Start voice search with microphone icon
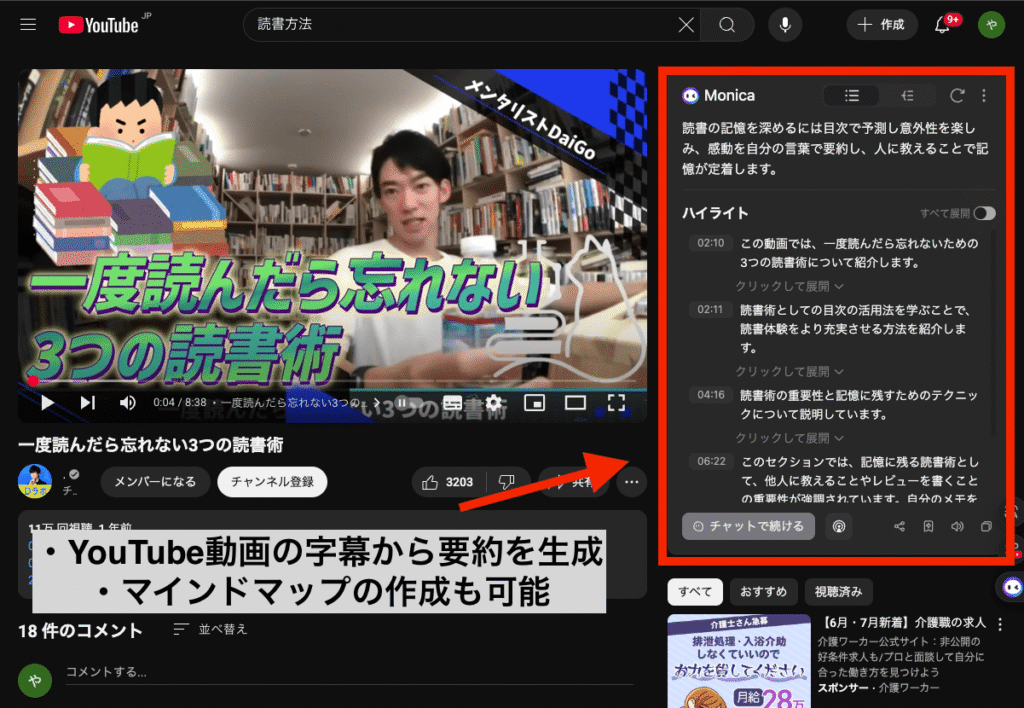Viewport: 1024px width, 708px height. click(785, 25)
